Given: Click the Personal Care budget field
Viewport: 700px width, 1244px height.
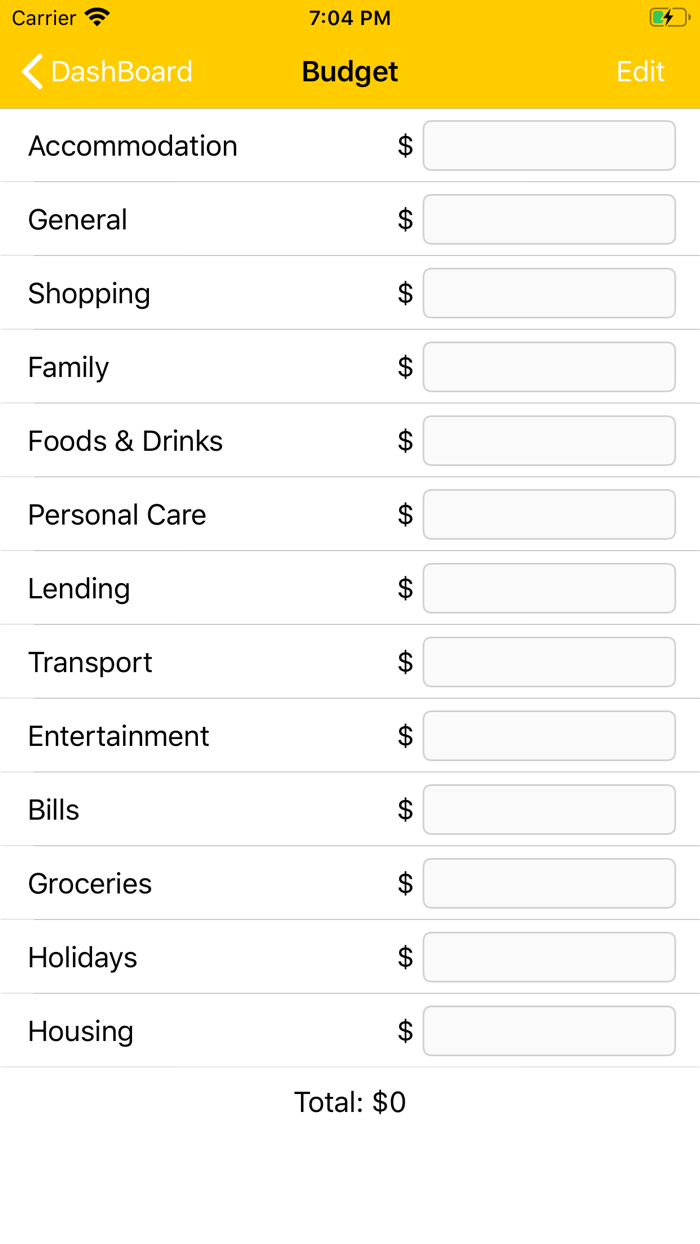Looking at the screenshot, I should [x=549, y=515].
